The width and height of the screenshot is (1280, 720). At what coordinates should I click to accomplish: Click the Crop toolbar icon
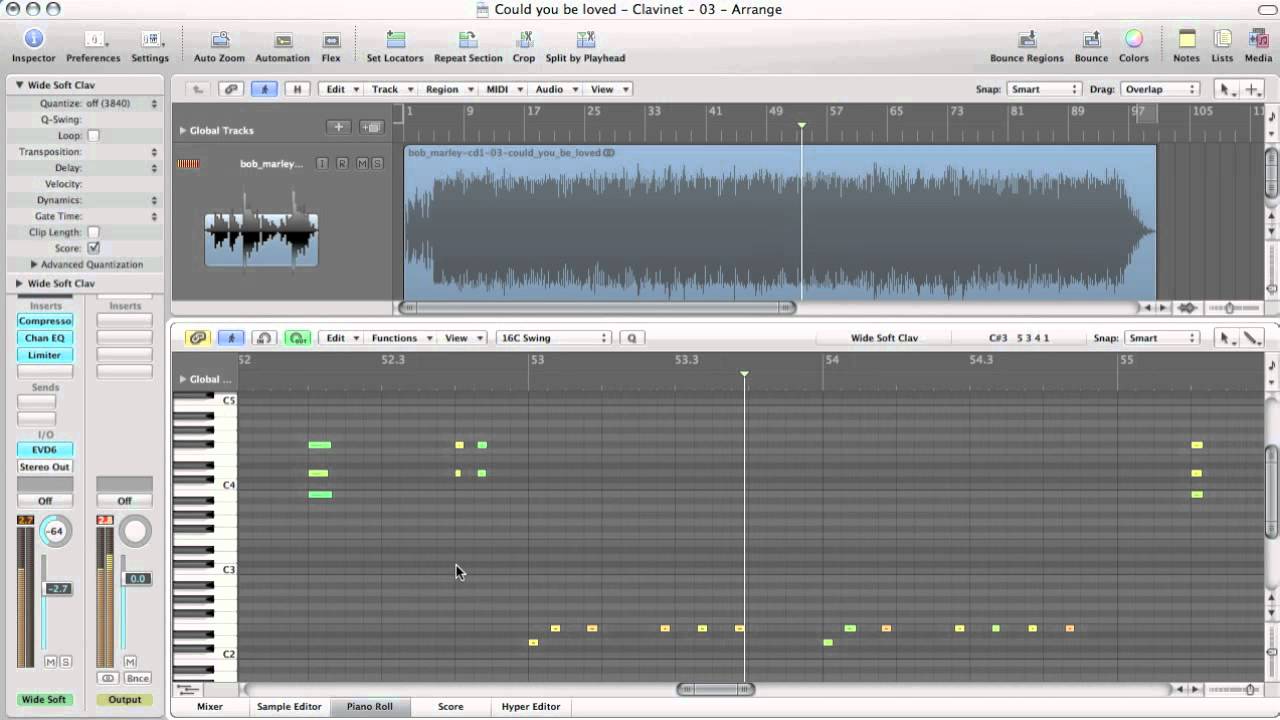click(524, 40)
